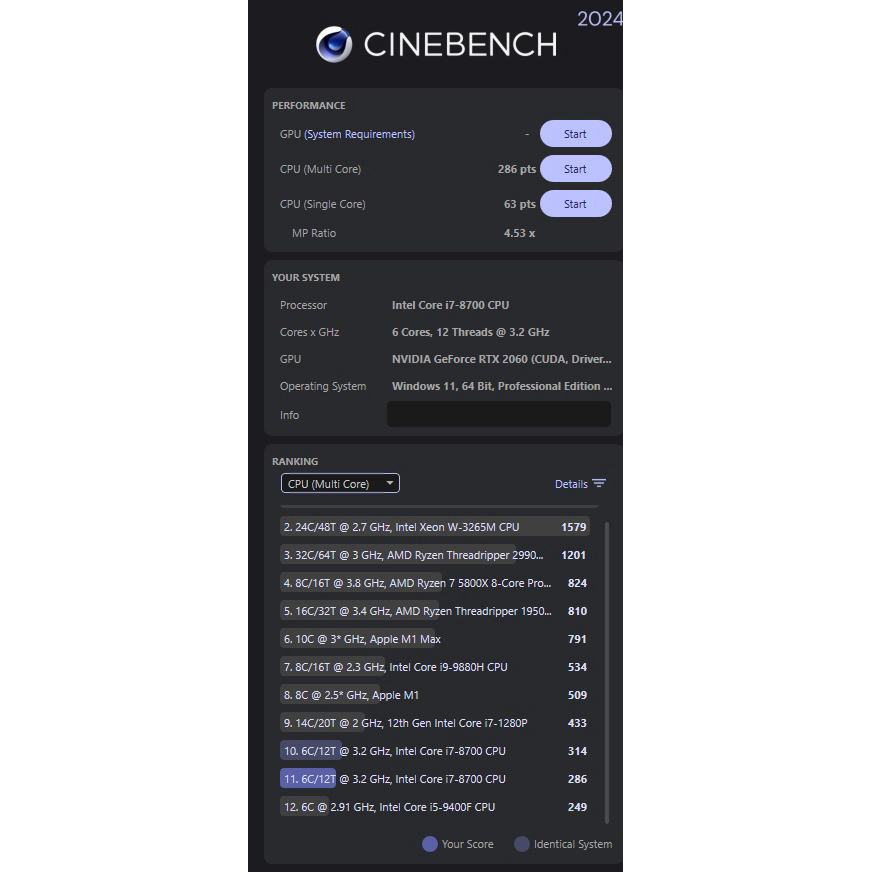Open the CPU (Multi Core) ranking dropdown
Screen dimensions: 872x872
tap(340, 483)
